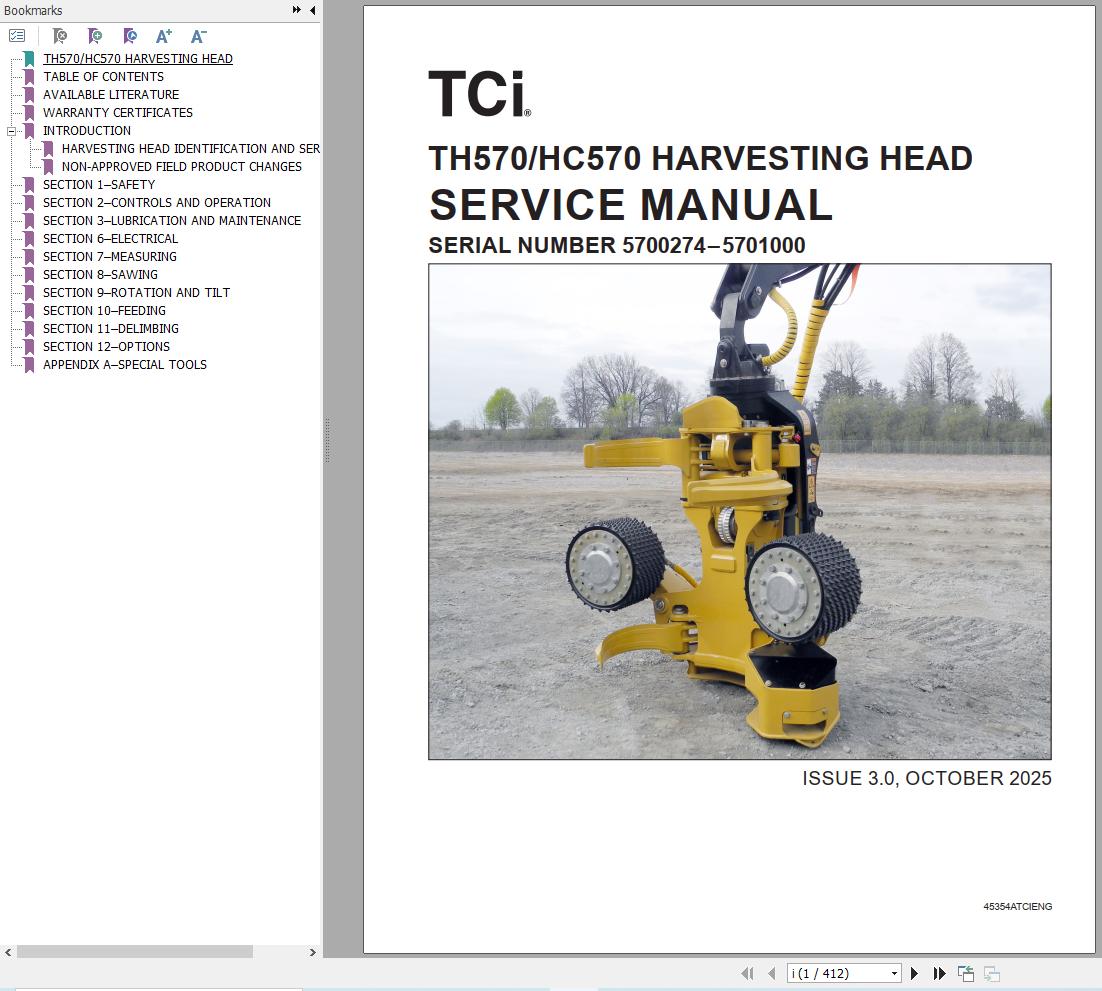Advance to next page arrow
Viewport: 1102px width, 991px height.
914,972
